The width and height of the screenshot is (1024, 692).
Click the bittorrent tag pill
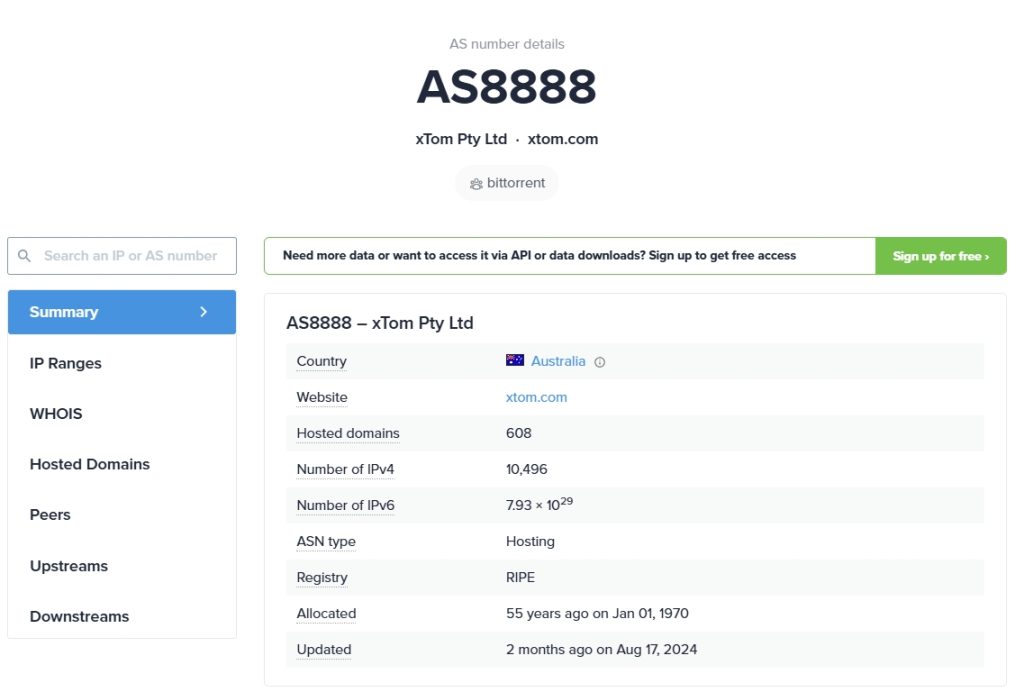[x=507, y=183]
